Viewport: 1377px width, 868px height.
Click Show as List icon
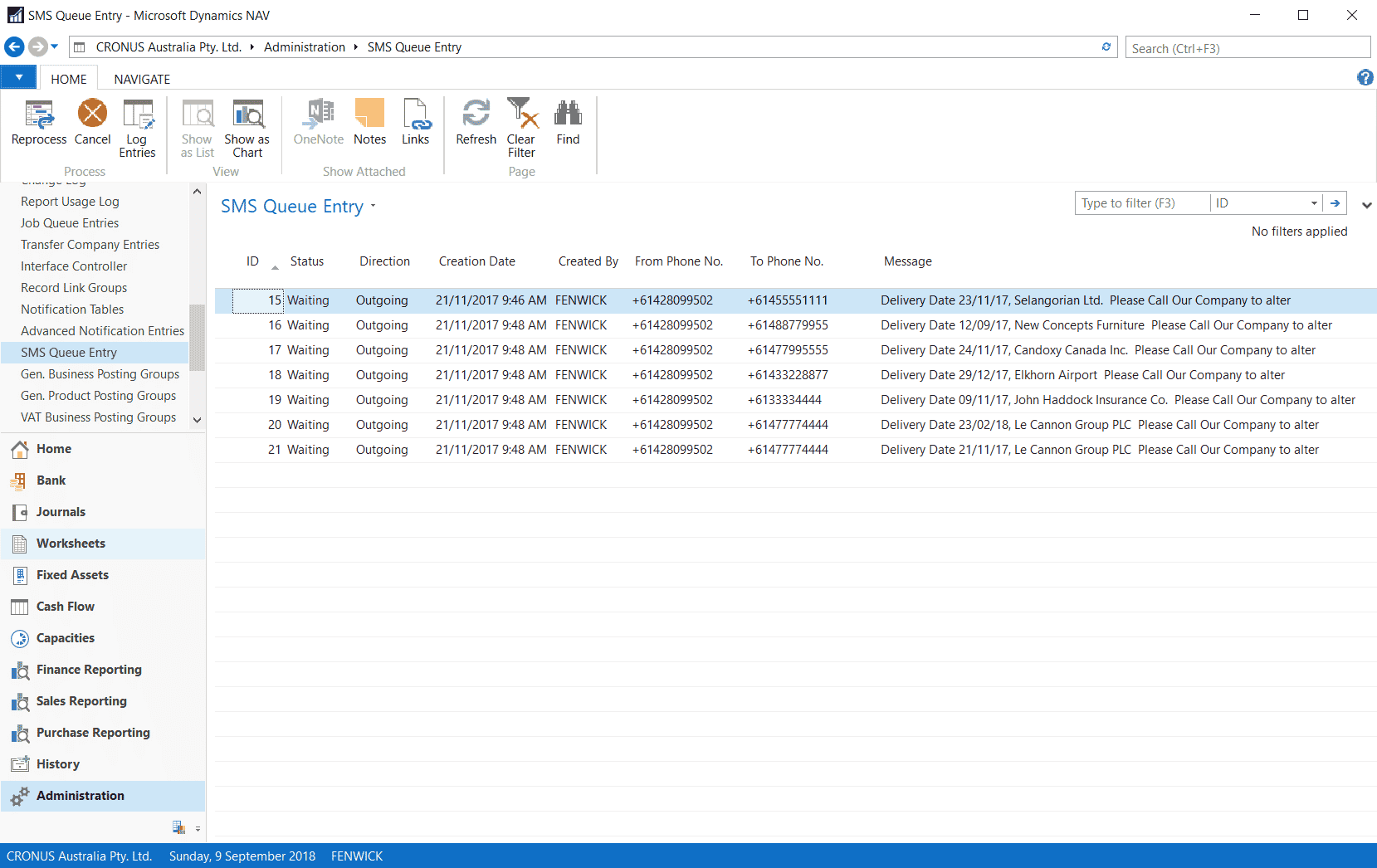coord(198,129)
